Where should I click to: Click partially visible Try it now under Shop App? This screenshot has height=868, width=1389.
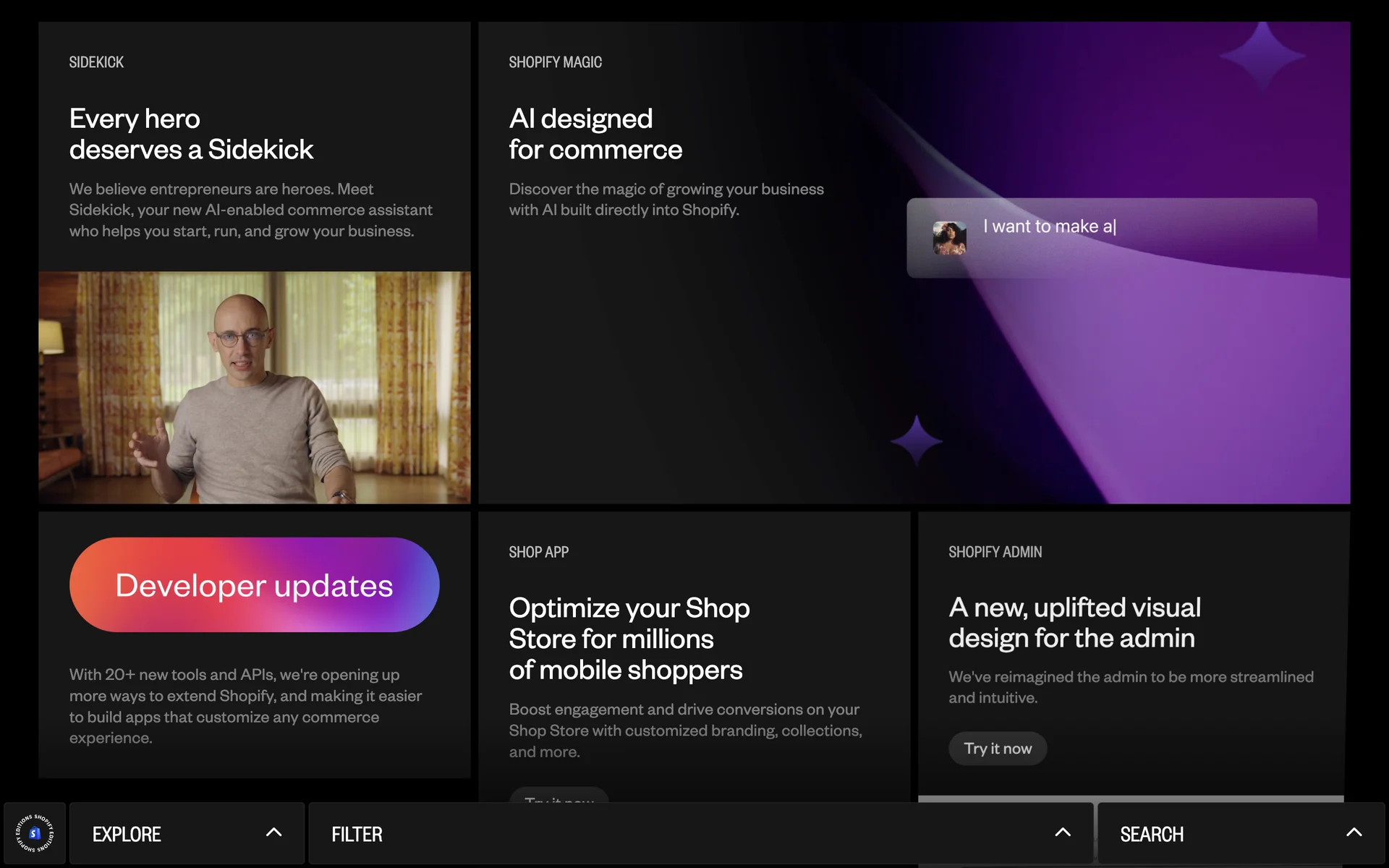pos(558,796)
